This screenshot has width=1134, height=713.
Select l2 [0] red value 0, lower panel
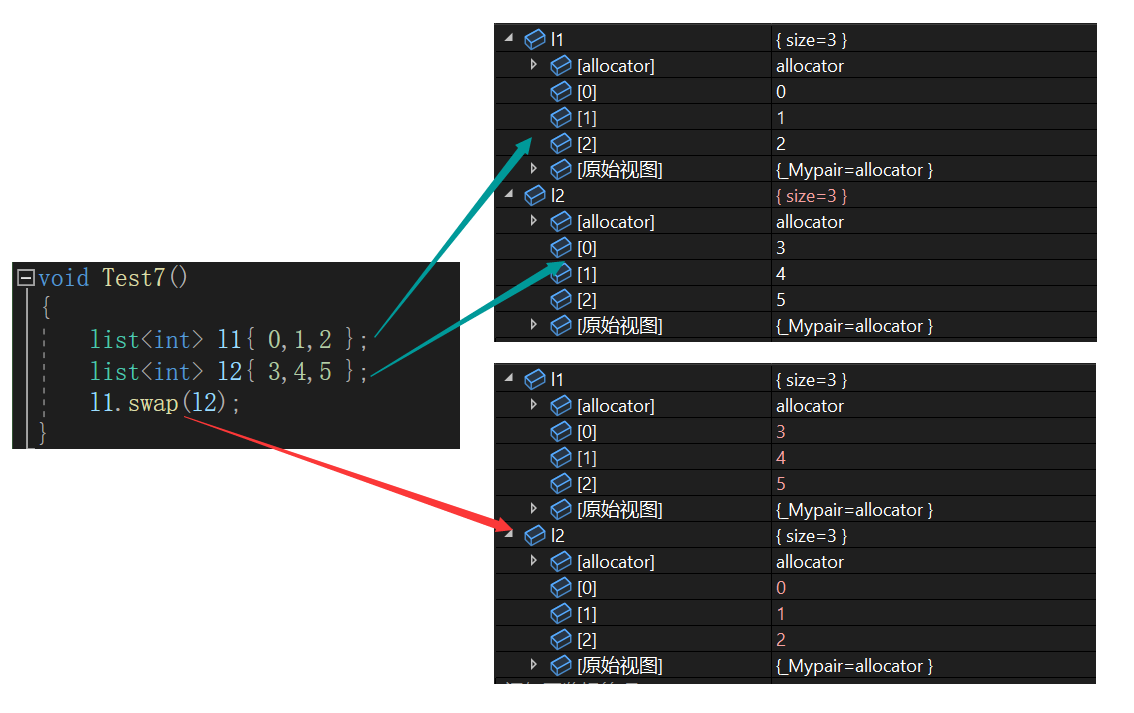780,588
